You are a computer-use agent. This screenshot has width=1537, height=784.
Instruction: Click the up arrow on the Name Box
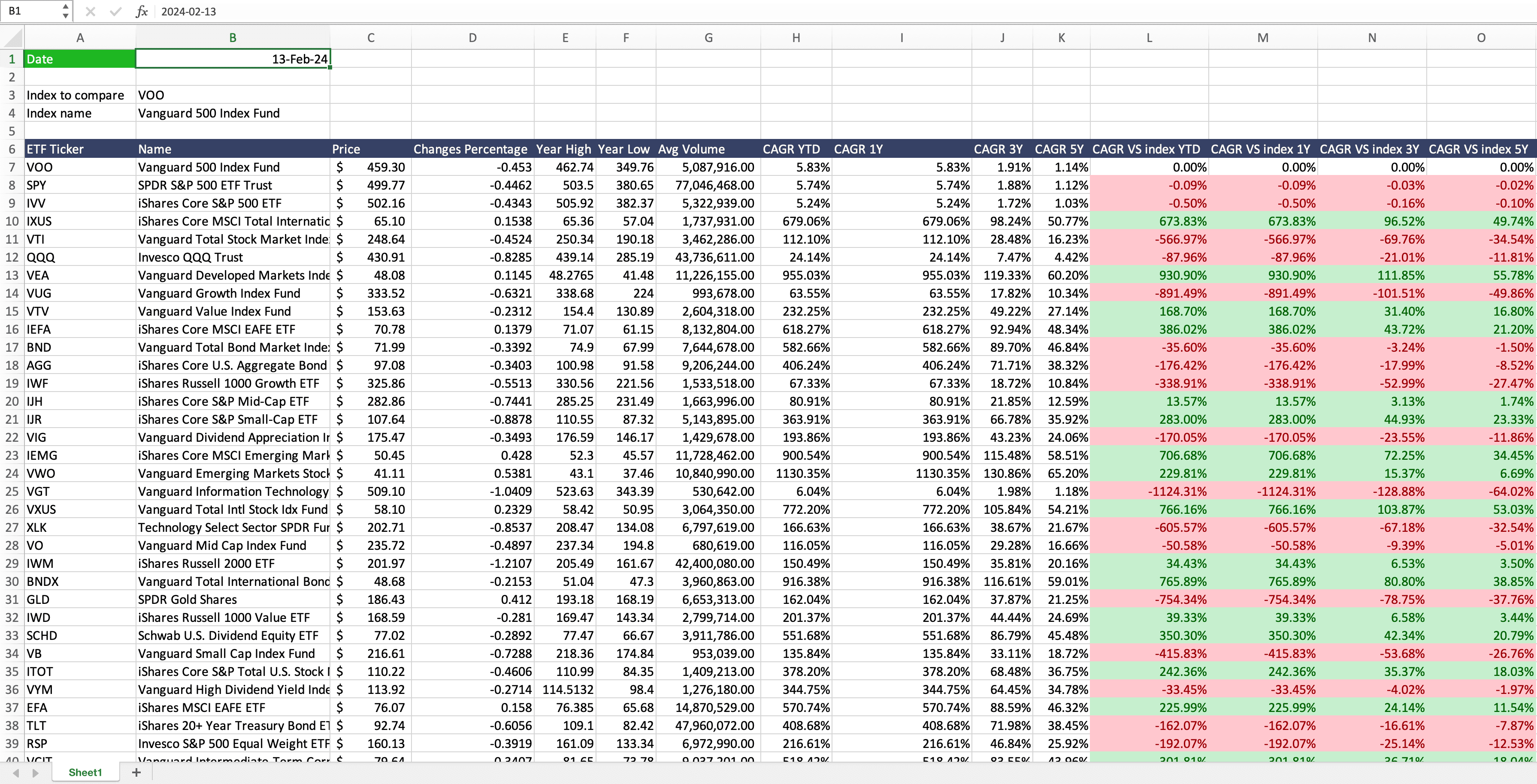click(66, 6)
